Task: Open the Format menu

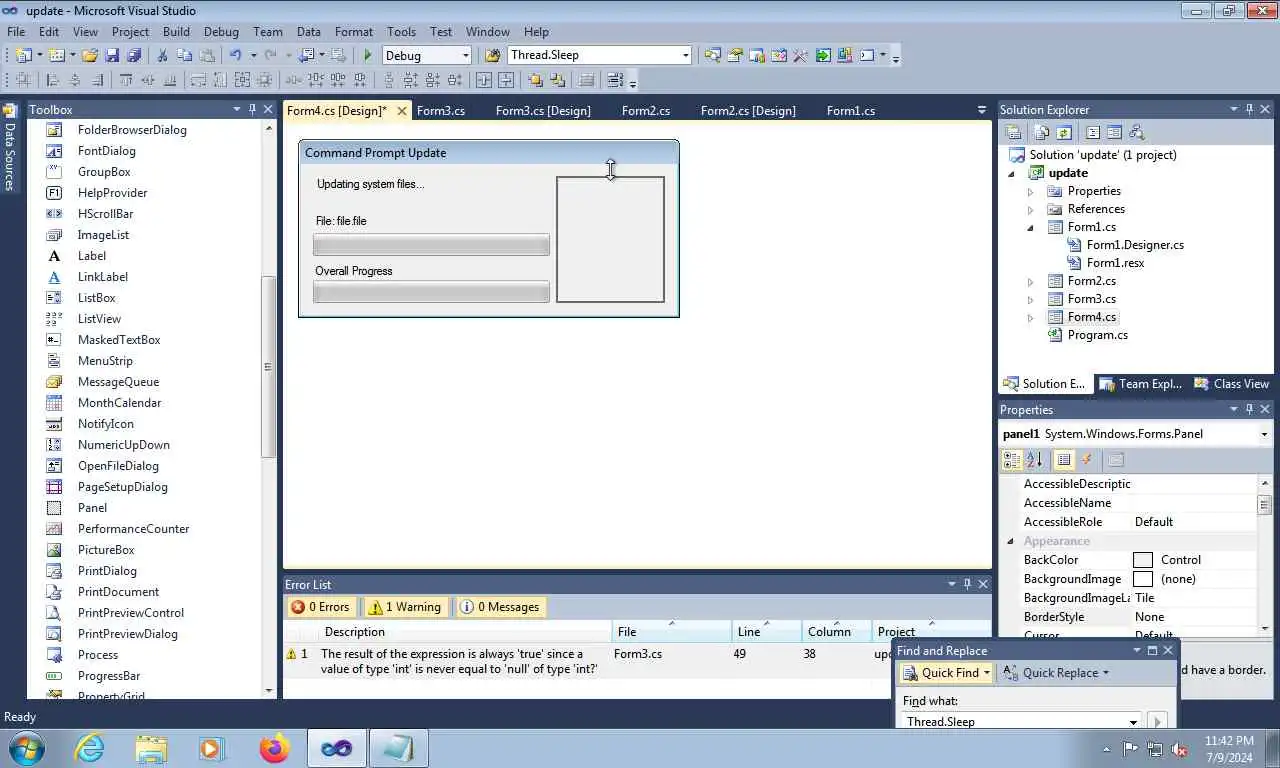Action: coord(354,32)
